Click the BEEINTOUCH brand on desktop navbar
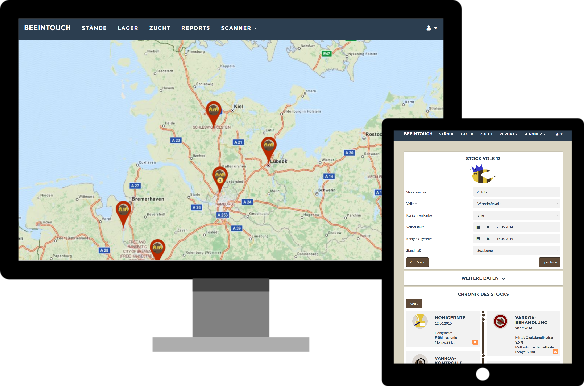The image size is (584, 386). coord(47,28)
